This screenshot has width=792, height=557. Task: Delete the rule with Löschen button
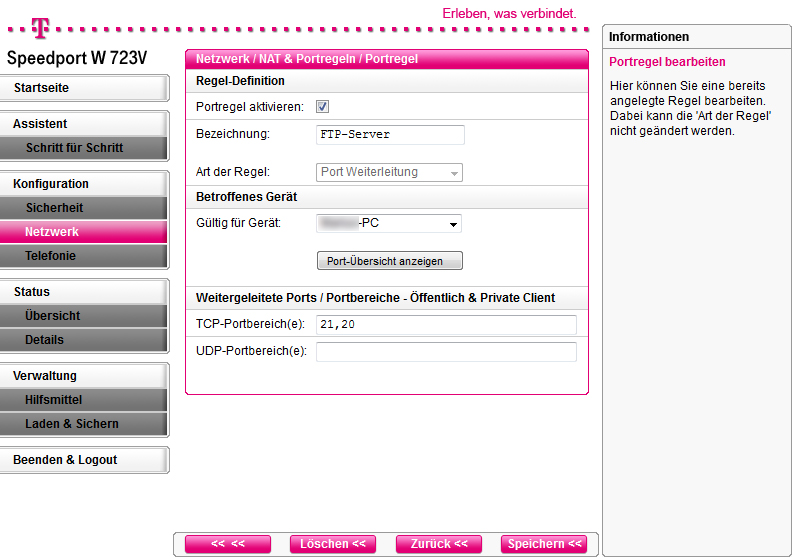[332, 544]
